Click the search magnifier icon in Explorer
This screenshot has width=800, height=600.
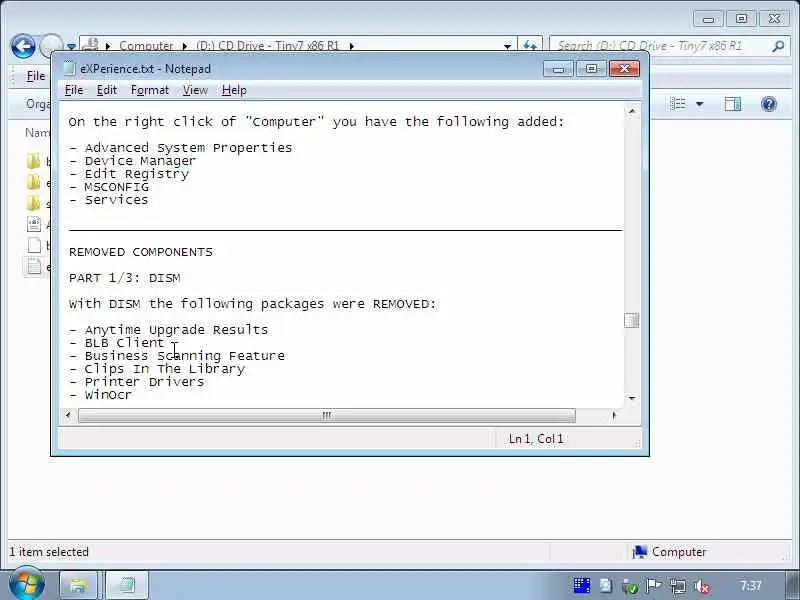(778, 46)
